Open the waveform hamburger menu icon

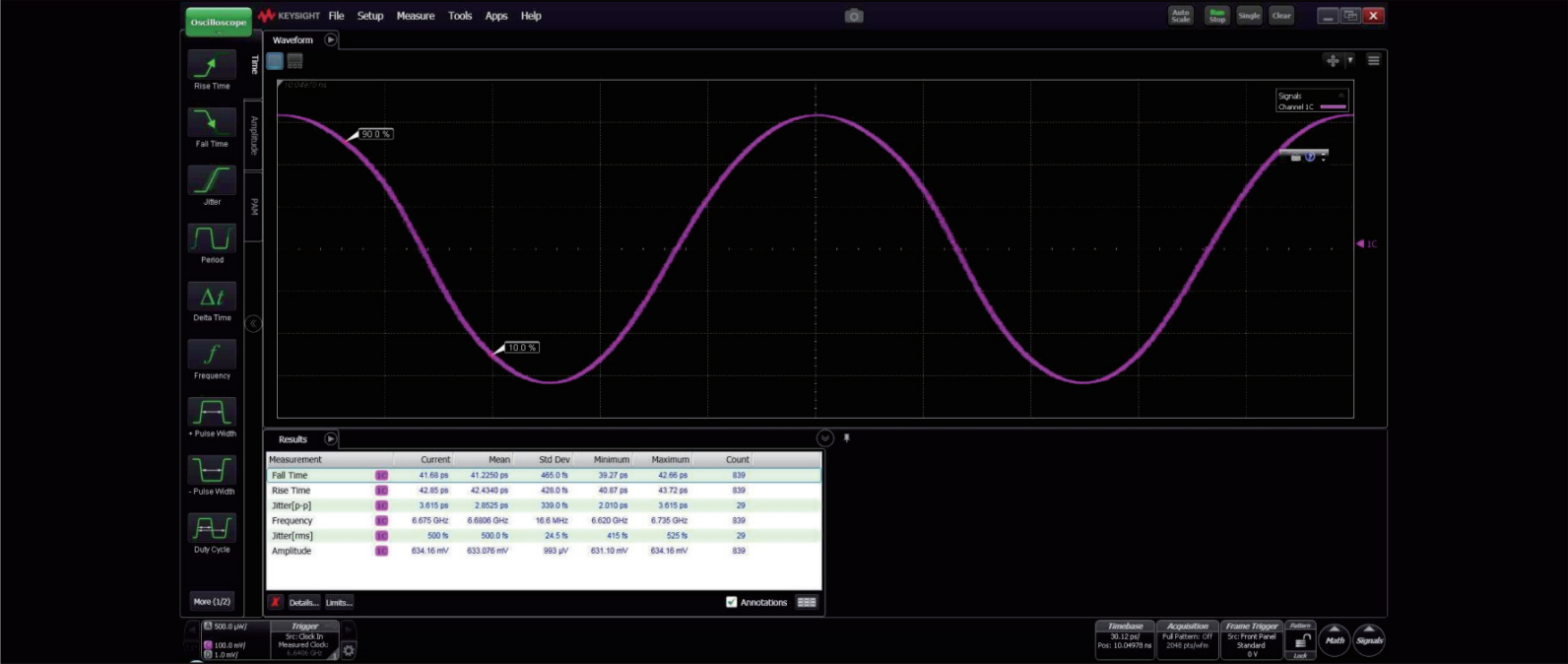pyautogui.click(x=1373, y=61)
